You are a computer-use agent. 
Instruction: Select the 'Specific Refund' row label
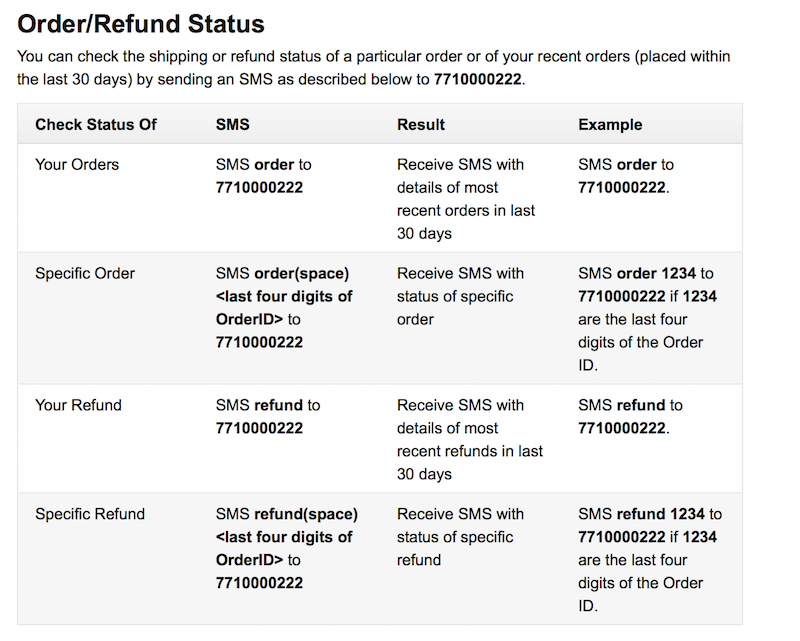click(90, 513)
